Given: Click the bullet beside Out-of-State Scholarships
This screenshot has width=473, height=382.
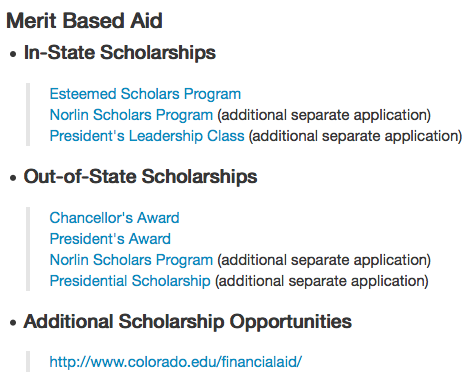Looking at the screenshot, I should pyautogui.click(x=13, y=178).
